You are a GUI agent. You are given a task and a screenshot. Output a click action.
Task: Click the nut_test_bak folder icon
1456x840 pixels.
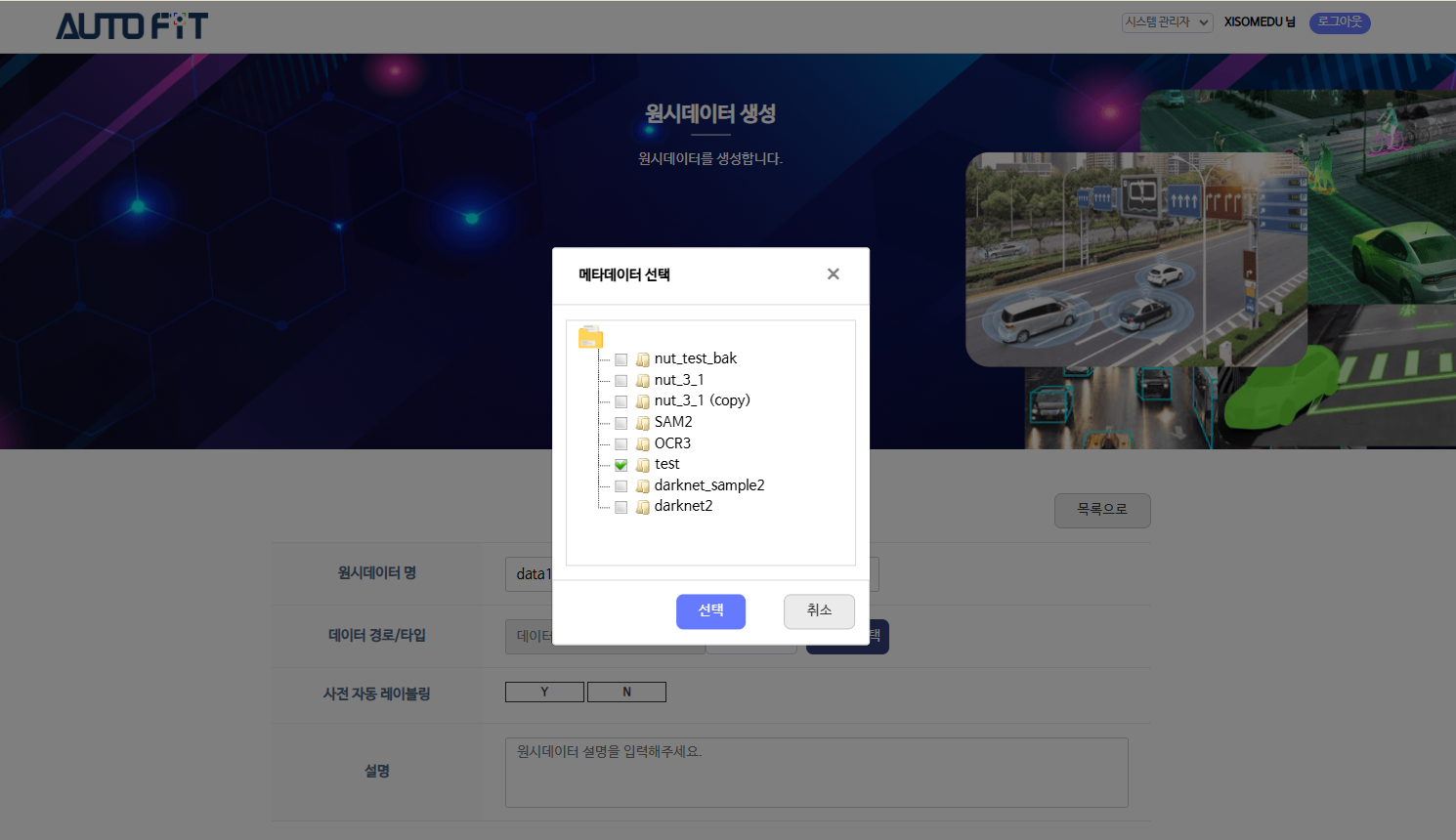643,359
